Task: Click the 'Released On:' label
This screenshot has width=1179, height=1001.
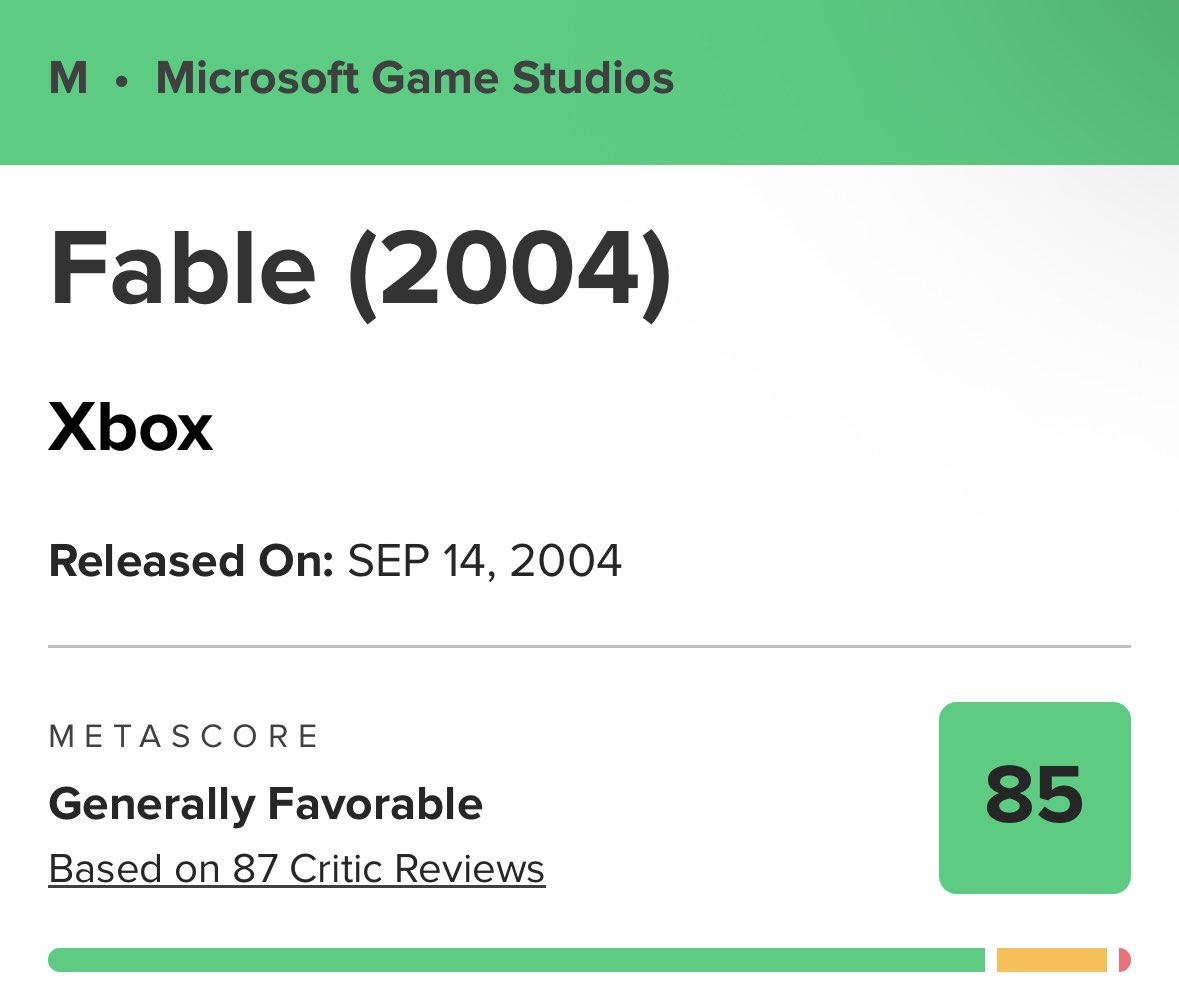Action: click(191, 561)
